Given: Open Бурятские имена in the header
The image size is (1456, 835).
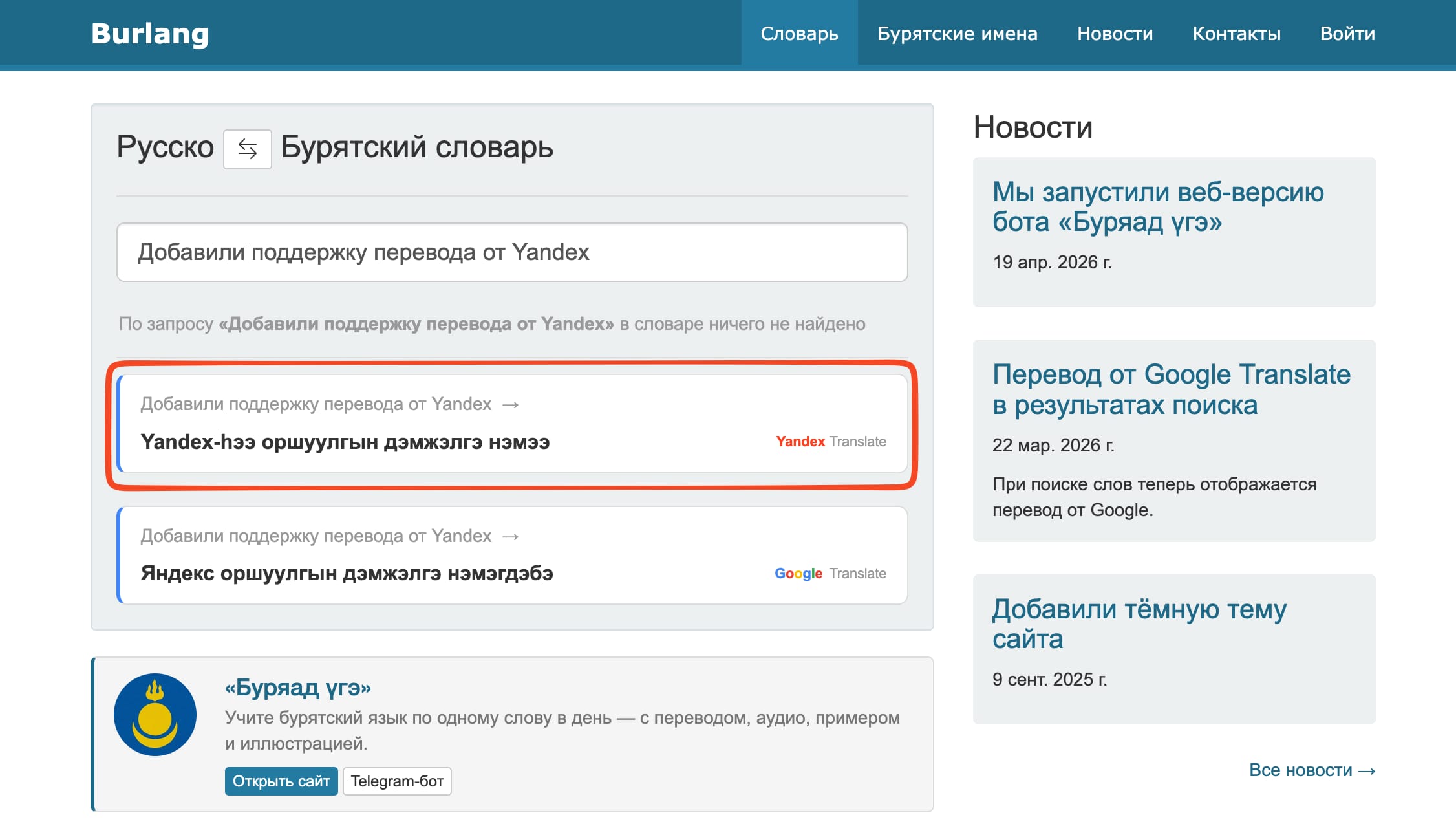Looking at the screenshot, I should [957, 33].
